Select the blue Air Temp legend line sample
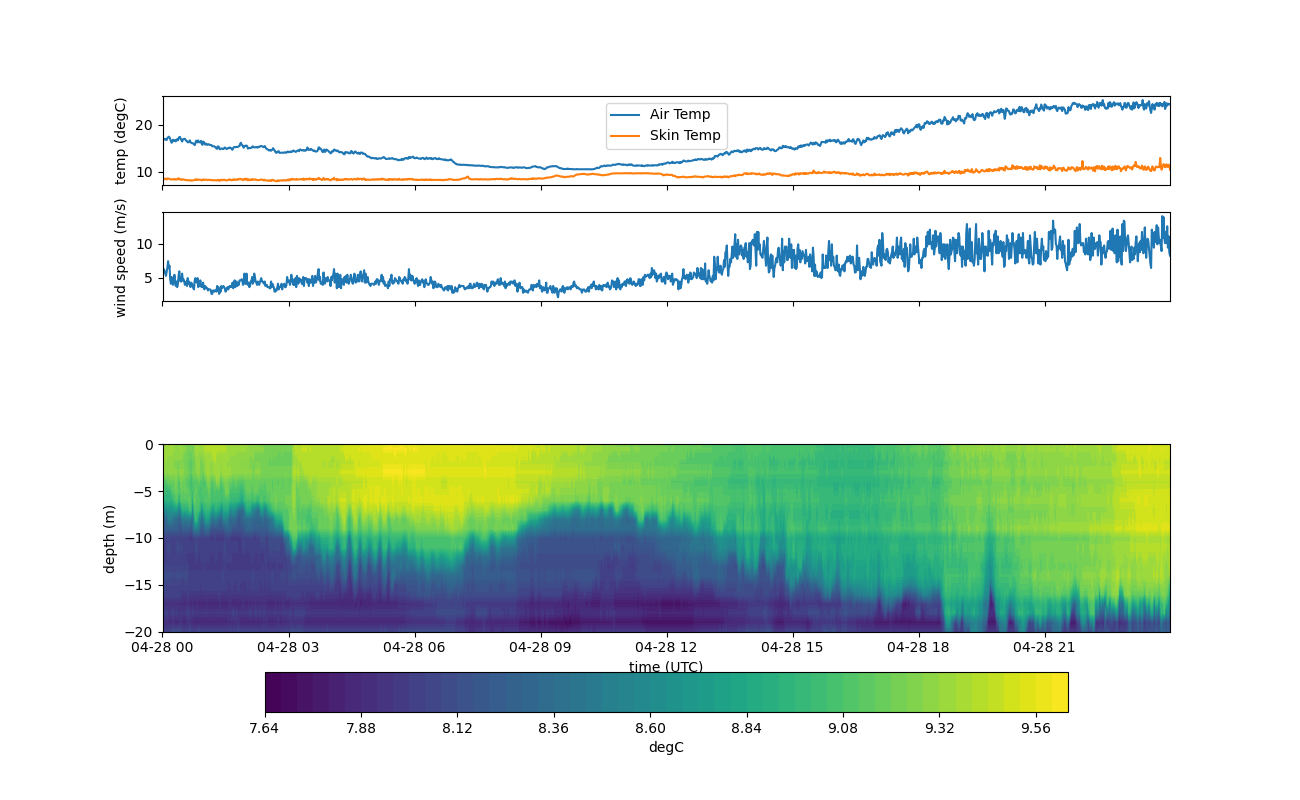This screenshot has height=800, width=1300. pos(626,115)
